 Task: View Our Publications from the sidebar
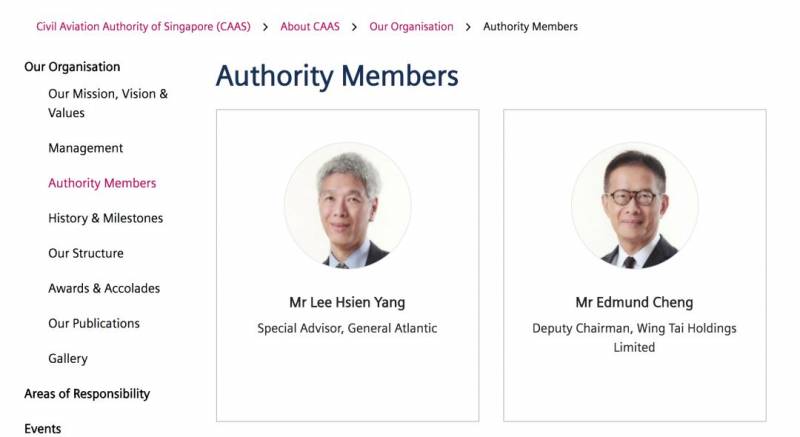pos(94,323)
